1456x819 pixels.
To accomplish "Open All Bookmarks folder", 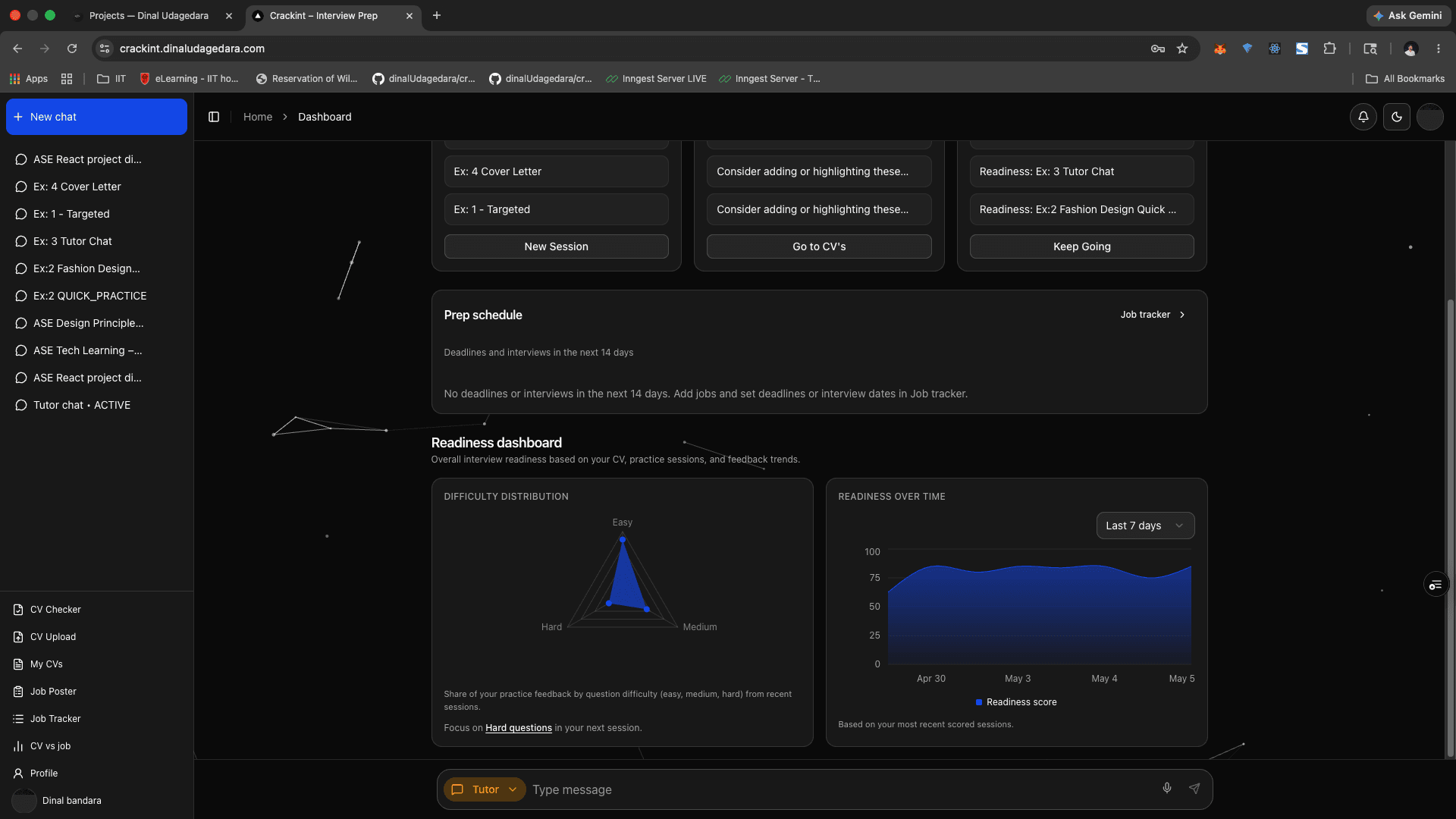I will pyautogui.click(x=1405, y=79).
